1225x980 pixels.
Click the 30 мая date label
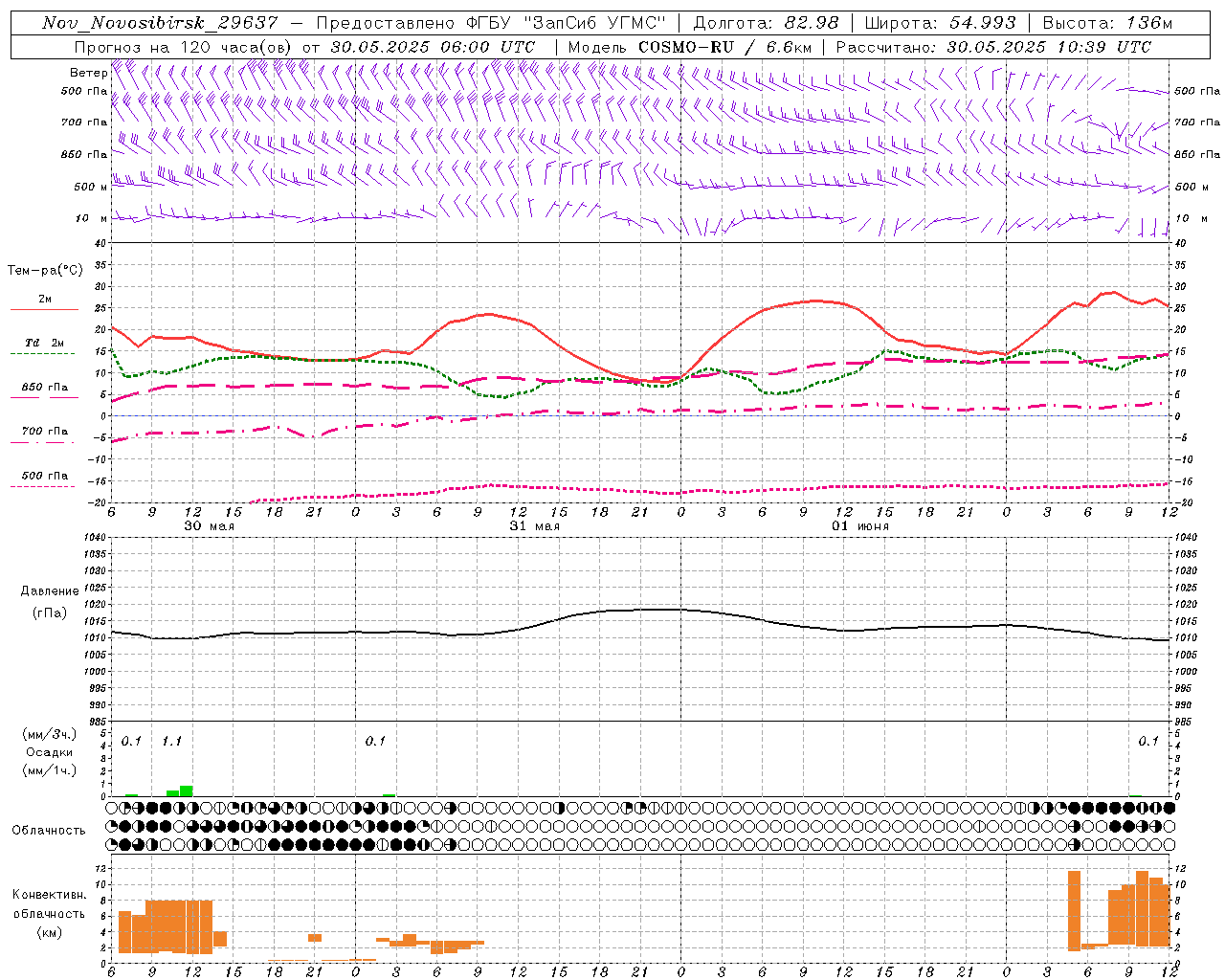[x=209, y=526]
